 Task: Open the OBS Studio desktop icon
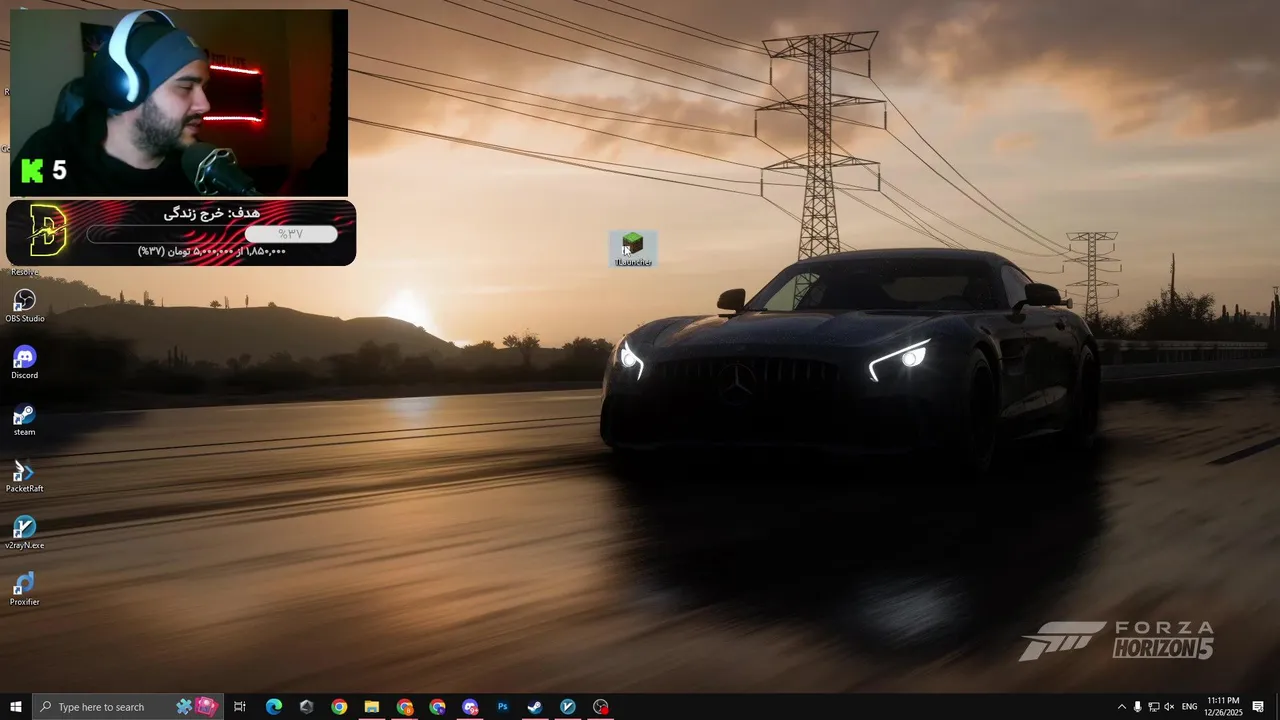coord(25,305)
